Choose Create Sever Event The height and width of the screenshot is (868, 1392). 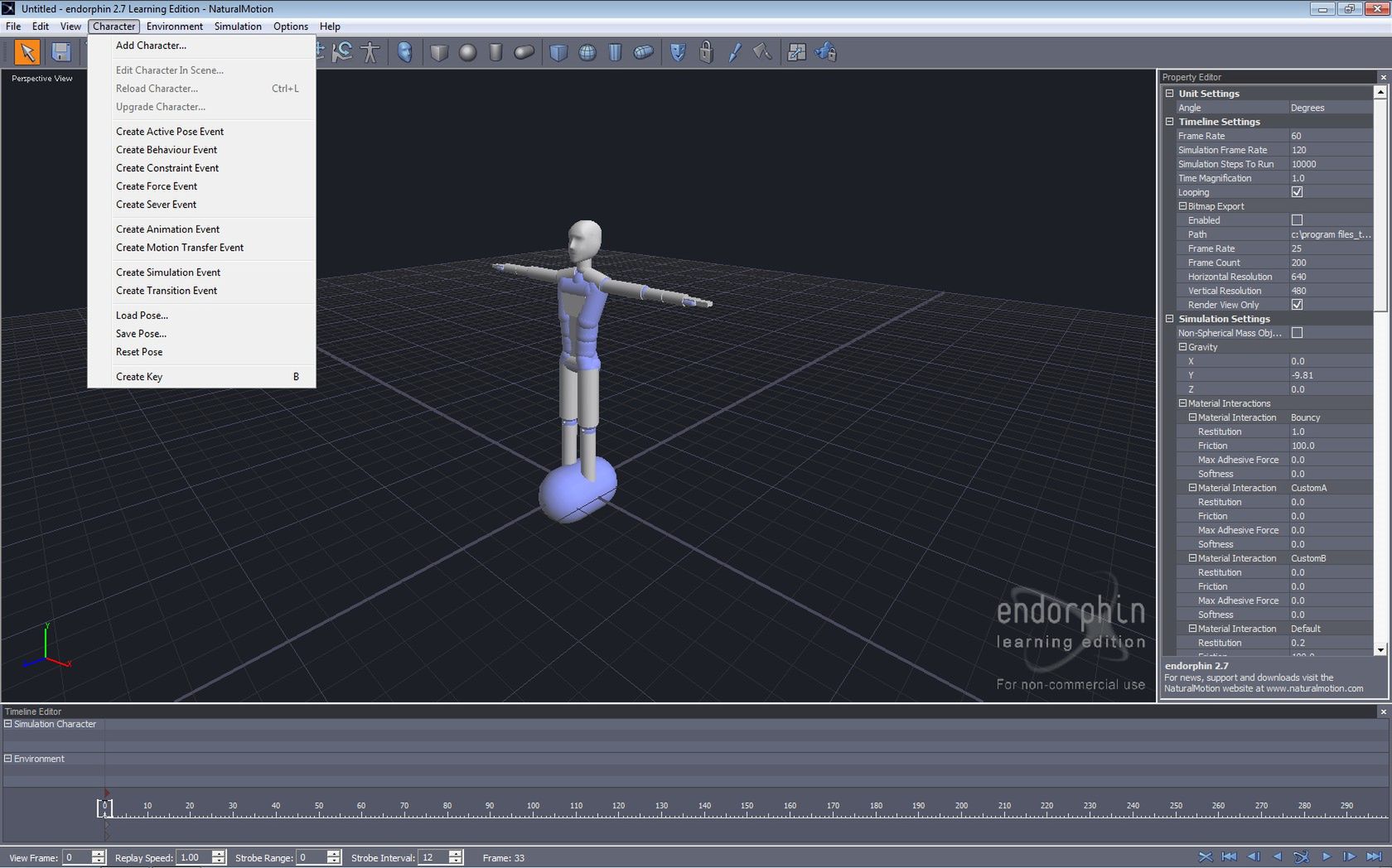pos(201,205)
